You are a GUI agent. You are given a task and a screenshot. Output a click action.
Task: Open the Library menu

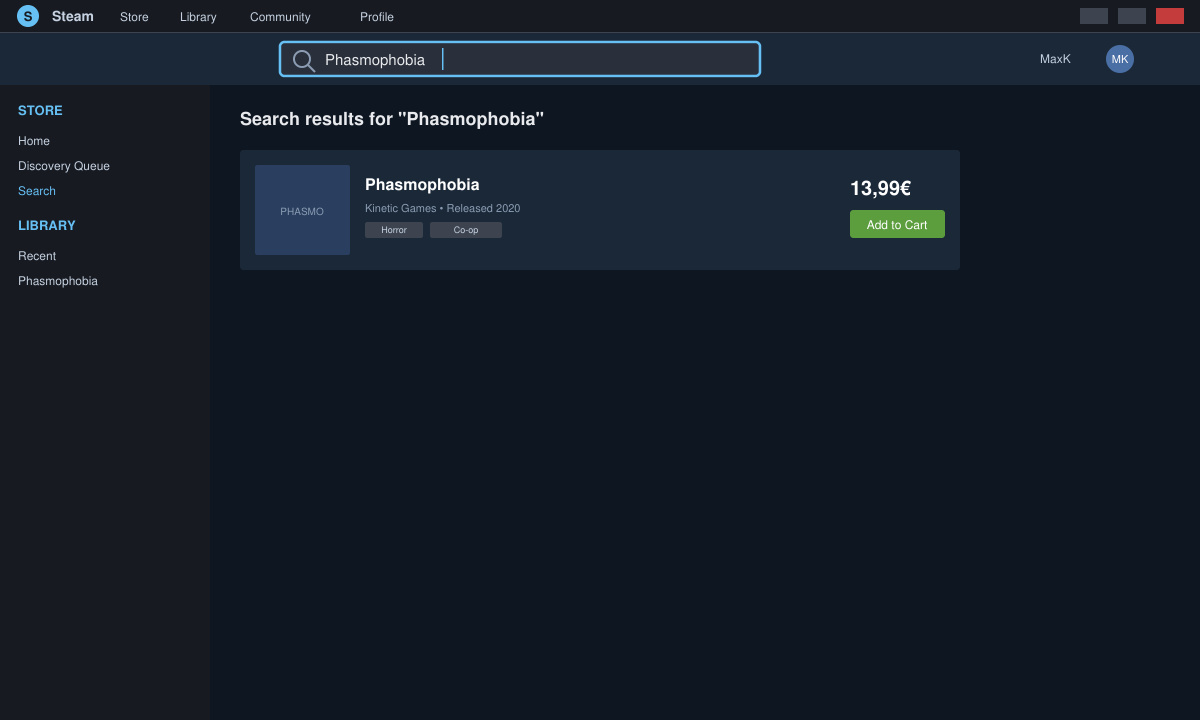point(198,17)
